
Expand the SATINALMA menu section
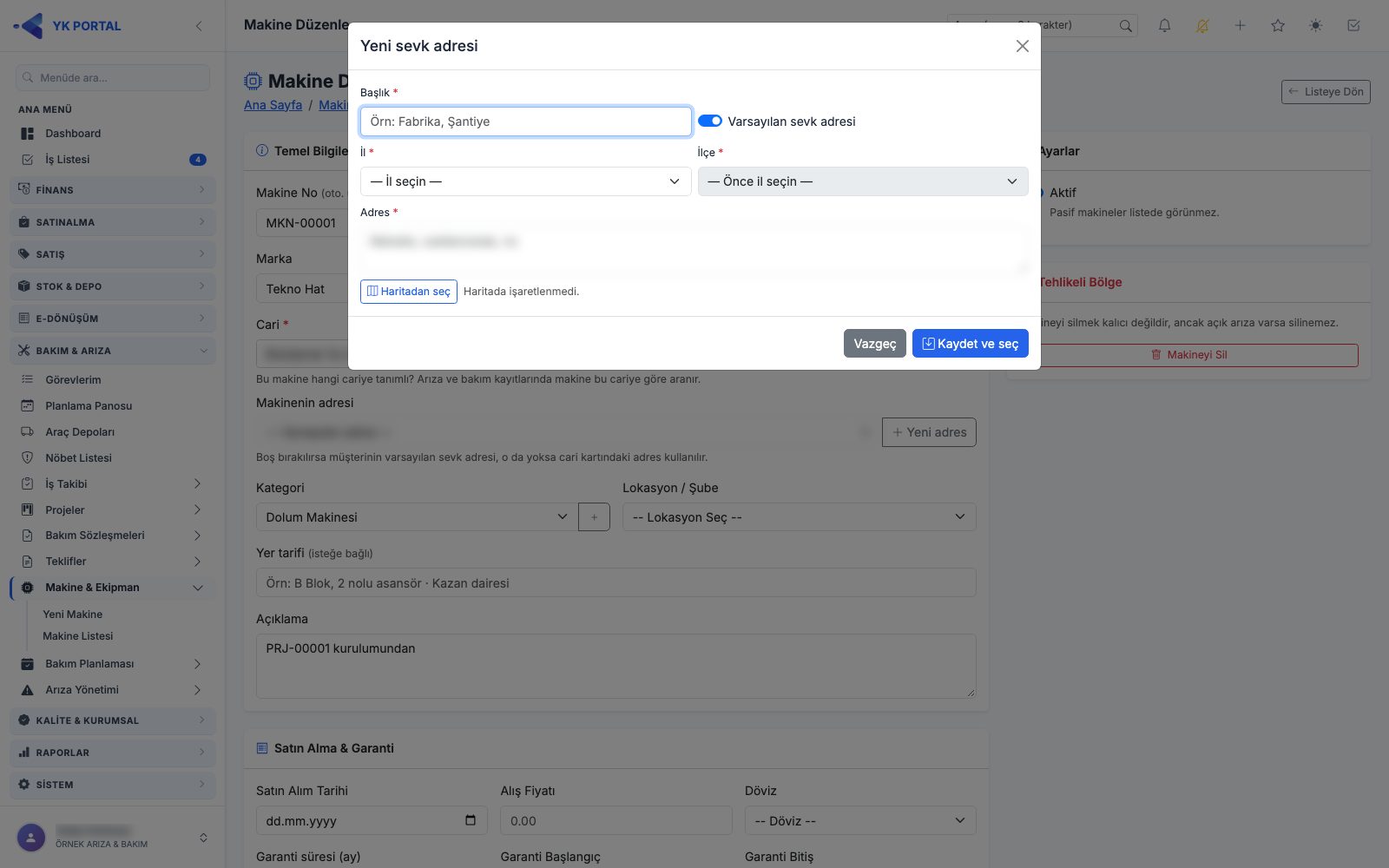pos(113,222)
